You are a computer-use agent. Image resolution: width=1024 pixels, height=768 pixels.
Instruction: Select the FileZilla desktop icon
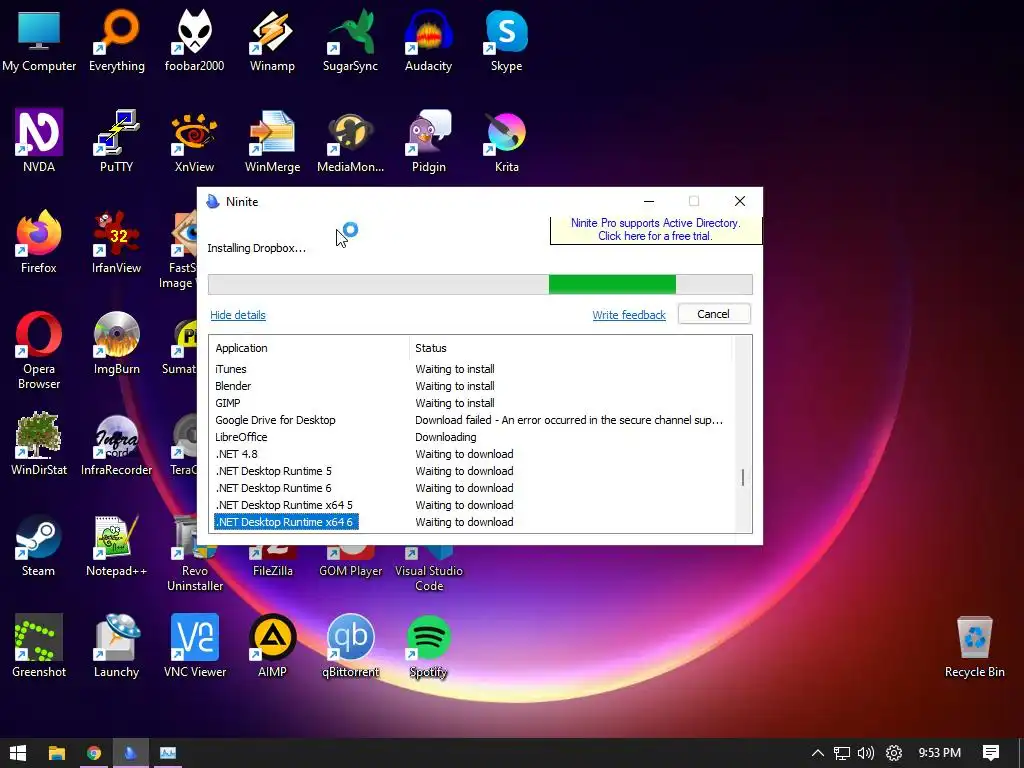(x=272, y=563)
